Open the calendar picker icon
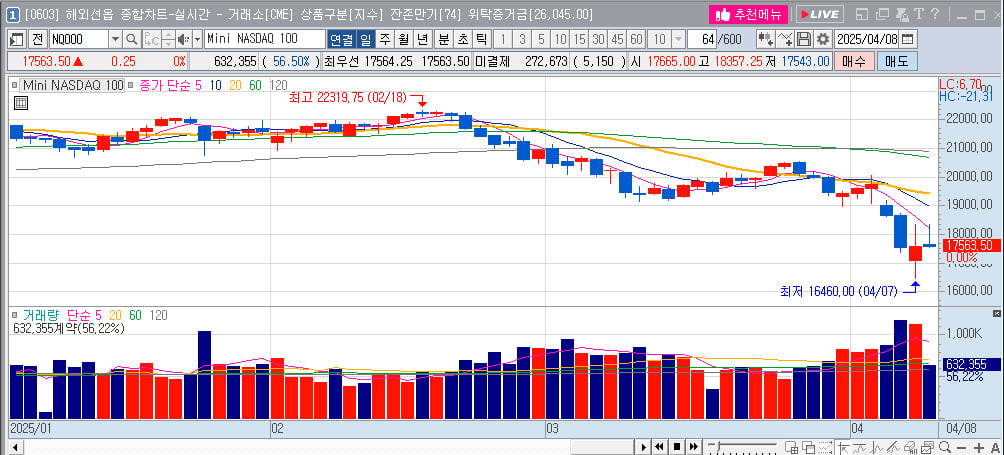1004x455 pixels. pos(907,39)
